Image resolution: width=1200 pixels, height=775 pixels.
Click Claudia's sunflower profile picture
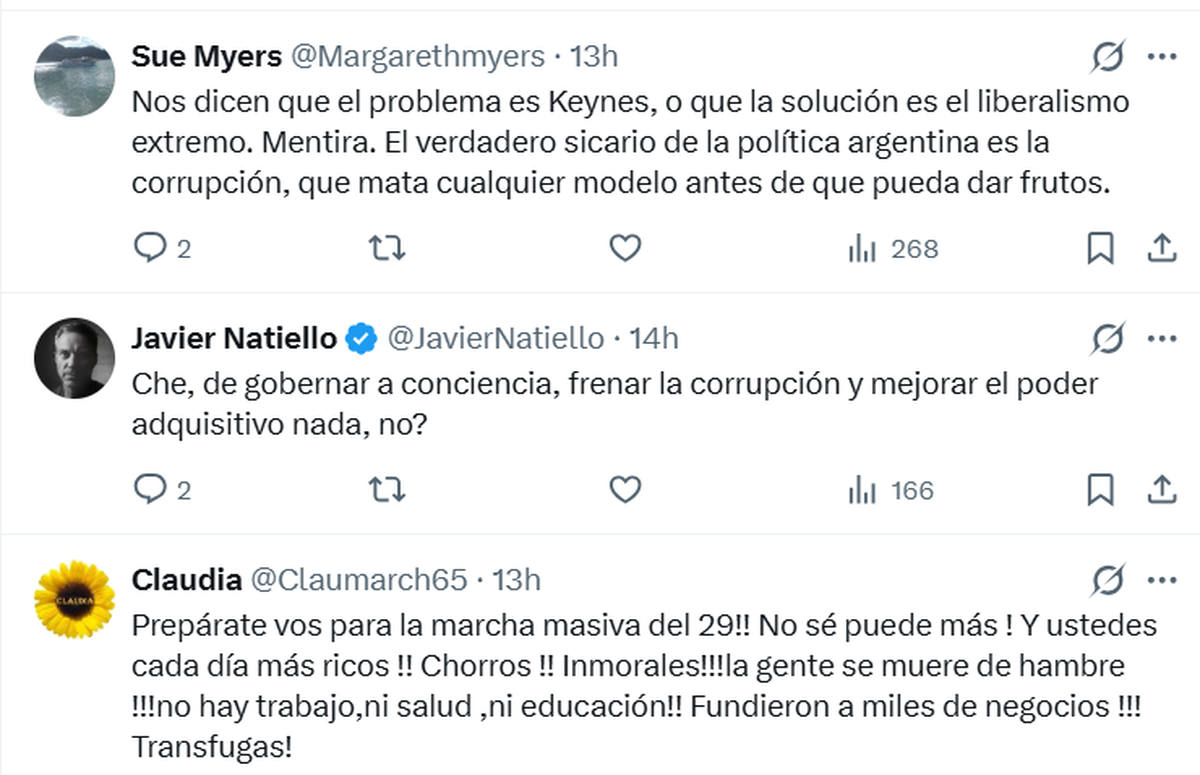(74, 600)
